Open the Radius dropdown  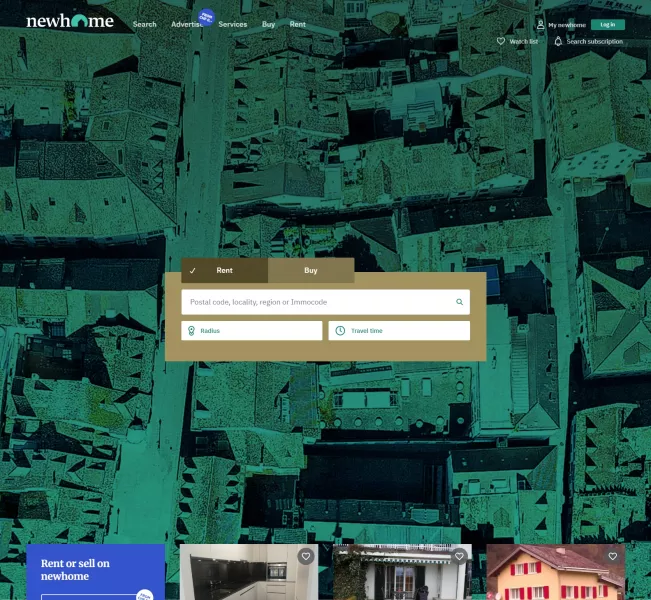tap(252, 330)
